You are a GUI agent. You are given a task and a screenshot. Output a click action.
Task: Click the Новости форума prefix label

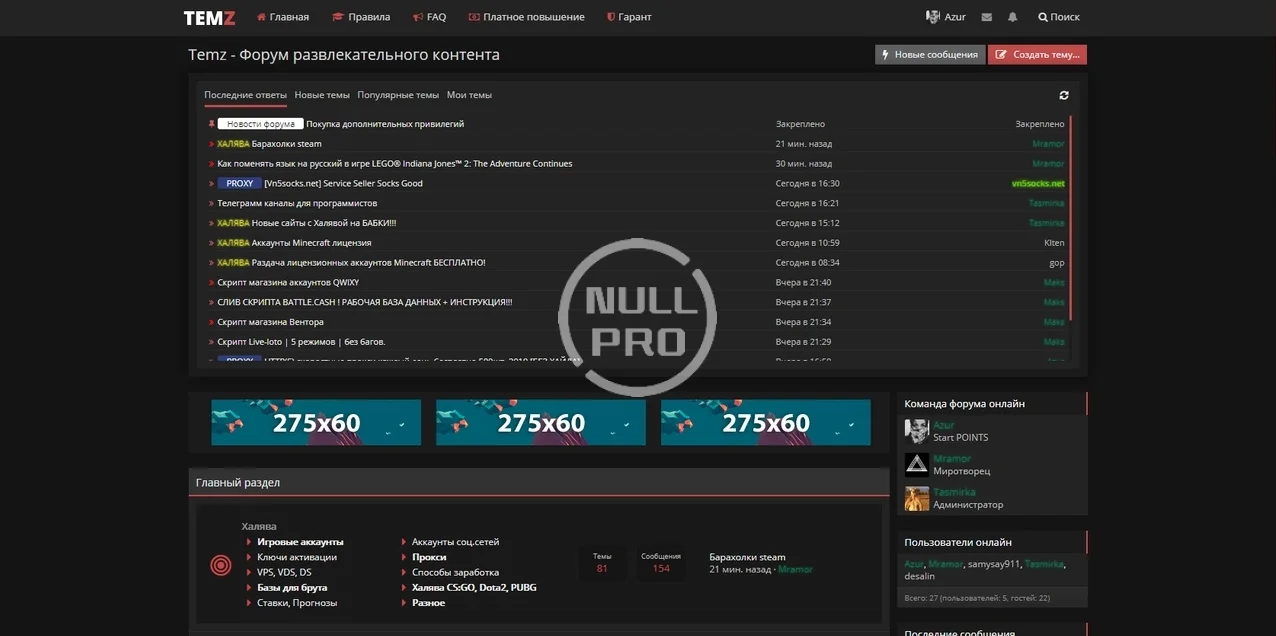point(260,124)
